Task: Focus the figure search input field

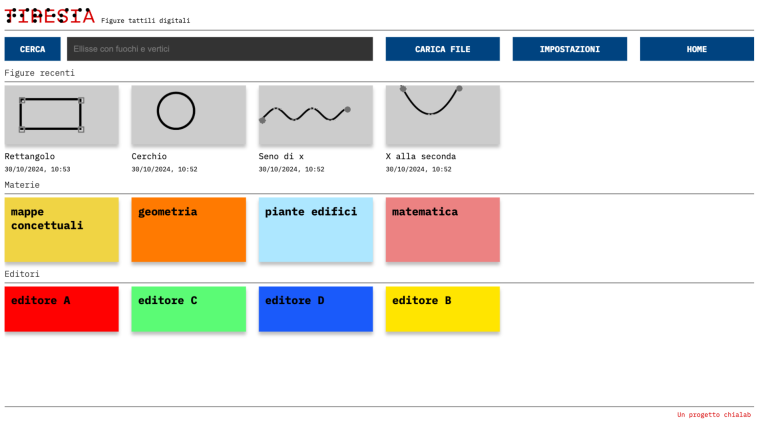Action: [x=219, y=49]
